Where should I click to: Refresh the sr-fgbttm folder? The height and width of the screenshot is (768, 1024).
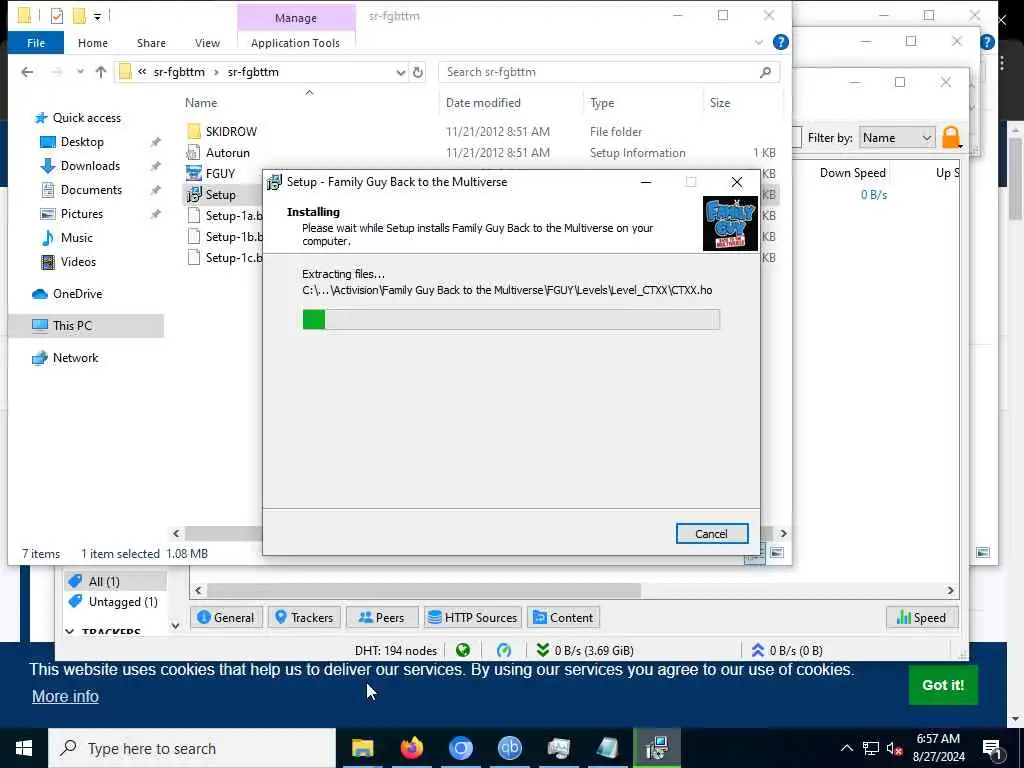[x=418, y=72]
